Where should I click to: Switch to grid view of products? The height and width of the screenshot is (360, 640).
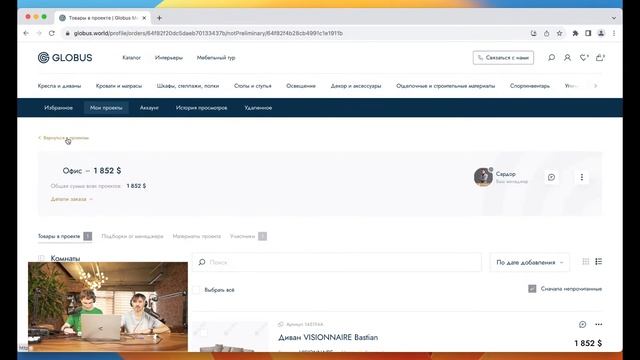[586, 262]
